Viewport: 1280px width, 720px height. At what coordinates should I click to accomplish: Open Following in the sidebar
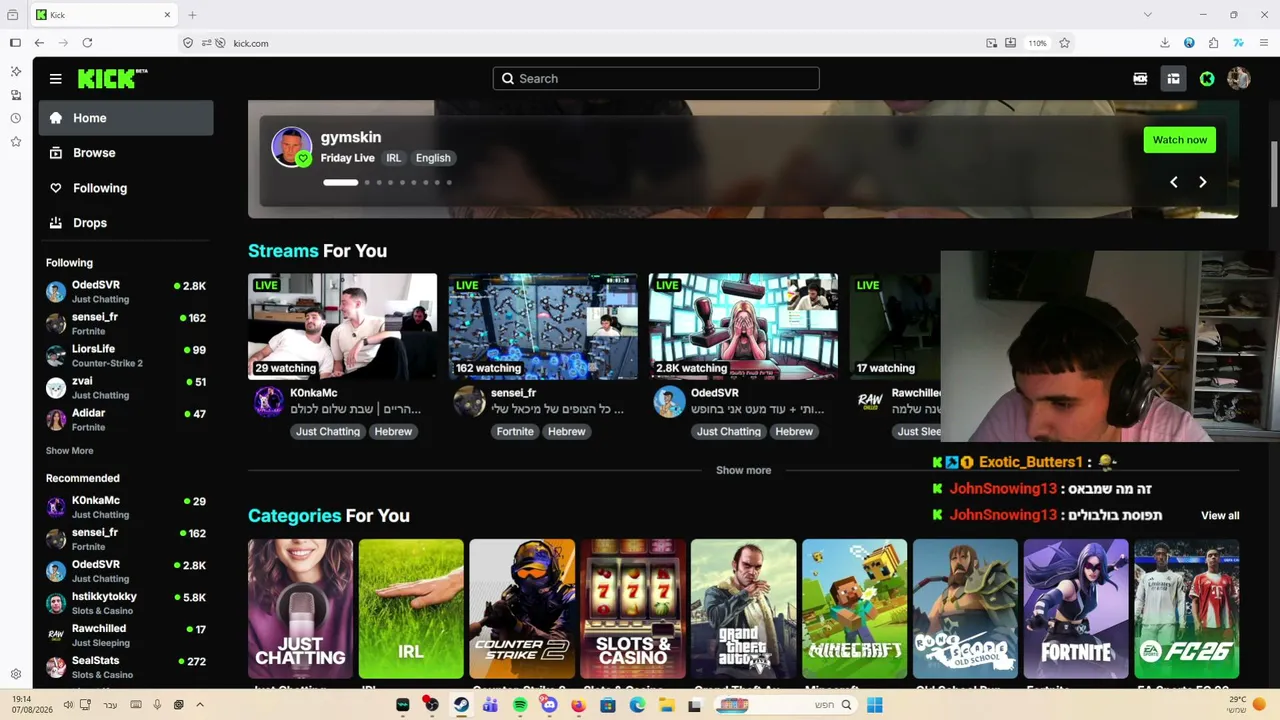(126, 188)
